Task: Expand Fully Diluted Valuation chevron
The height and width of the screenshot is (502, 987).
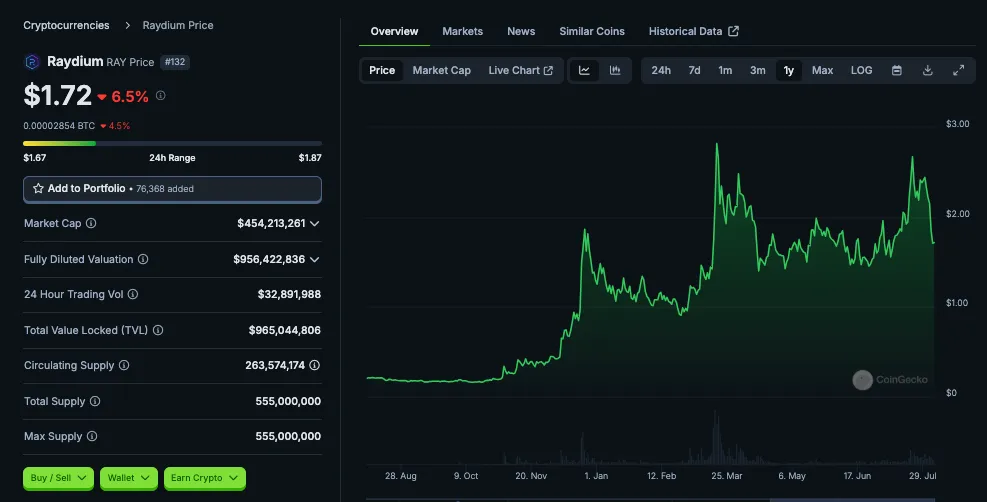Action: click(315, 260)
